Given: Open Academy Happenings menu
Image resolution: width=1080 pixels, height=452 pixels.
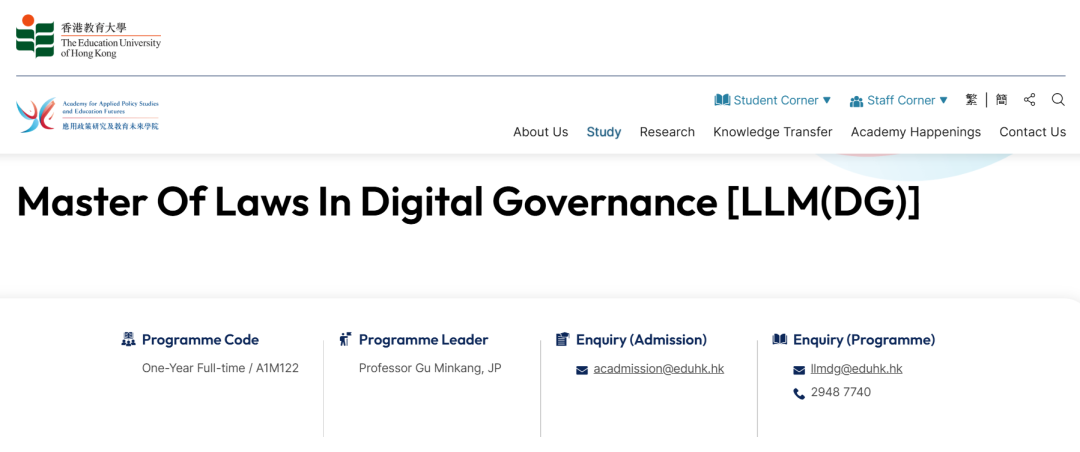Looking at the screenshot, I should click(x=915, y=132).
